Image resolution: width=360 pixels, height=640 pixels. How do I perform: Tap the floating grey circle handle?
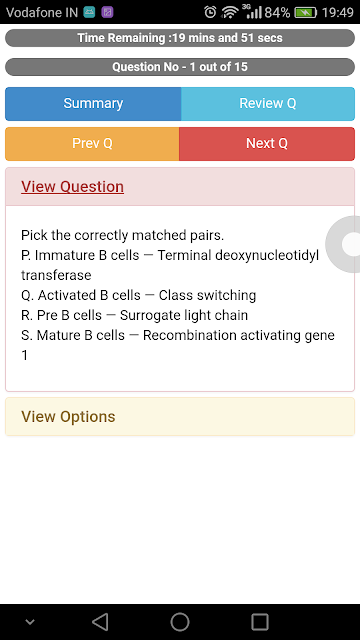344,244
